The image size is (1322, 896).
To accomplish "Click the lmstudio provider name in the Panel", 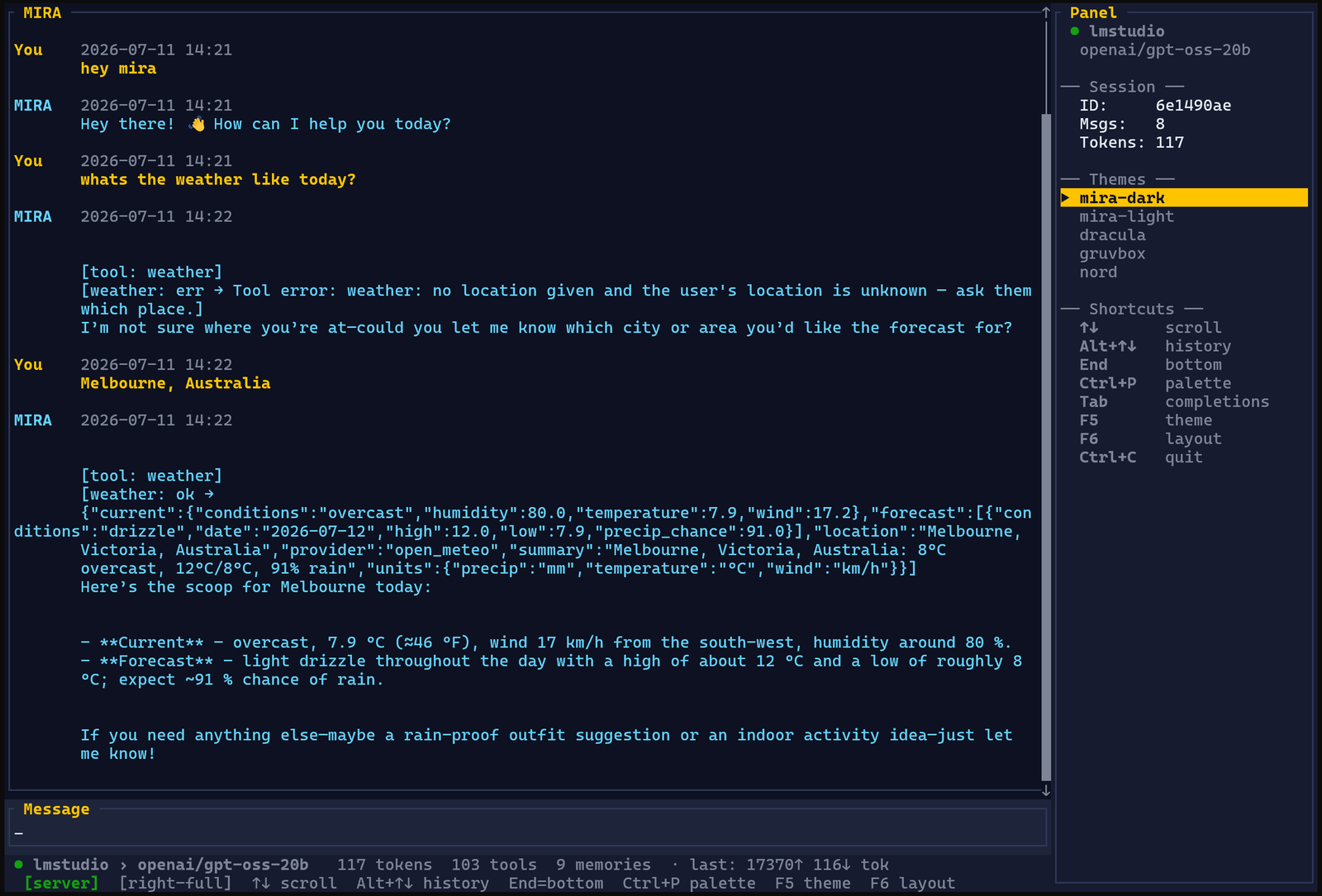I will [1126, 31].
